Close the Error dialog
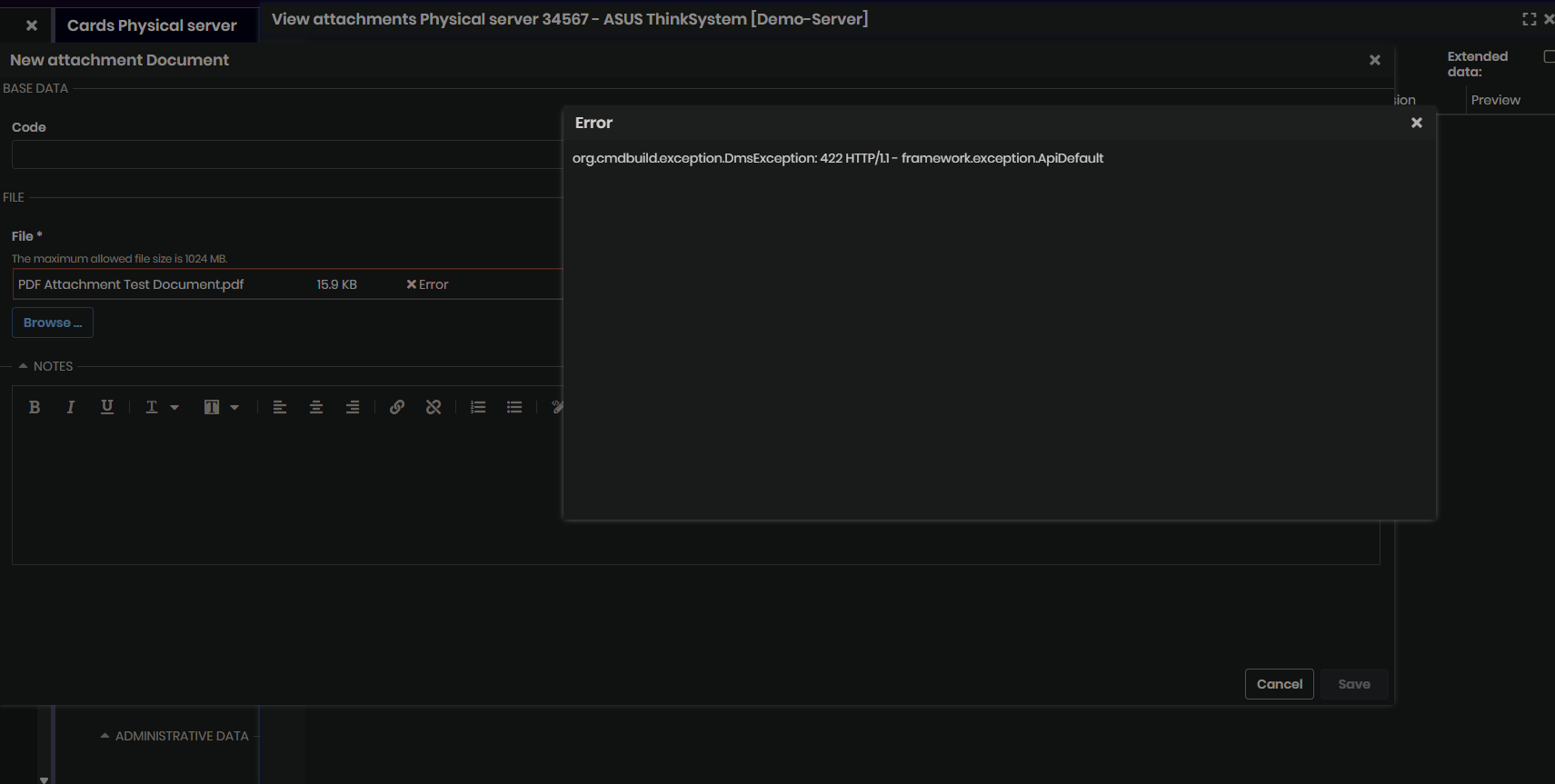Screen dimensions: 1555x784 [x=1416, y=123]
